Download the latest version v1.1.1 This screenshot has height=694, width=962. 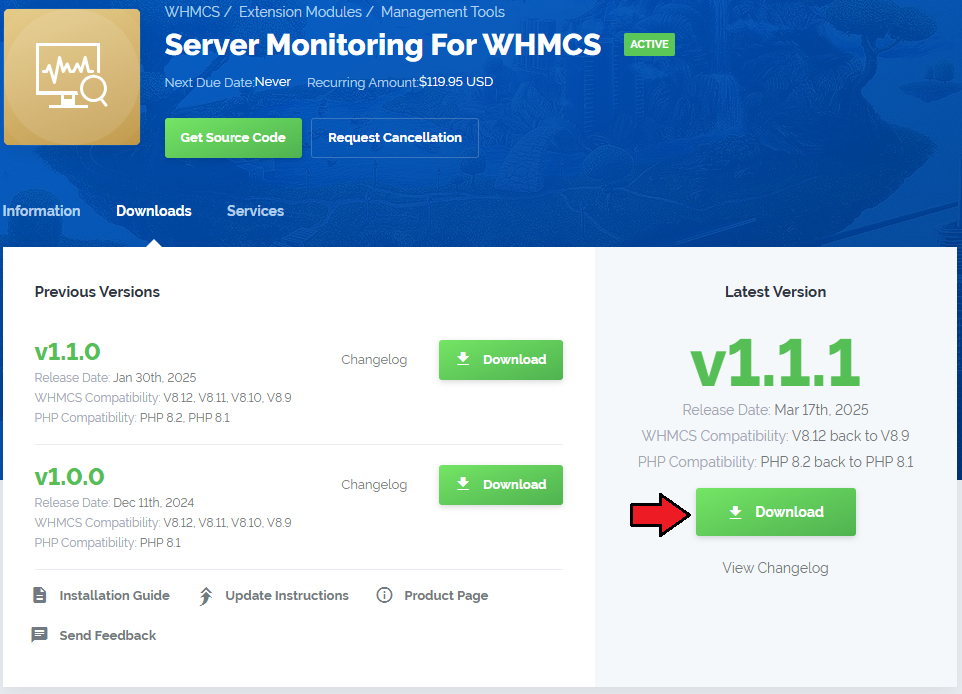pyautogui.click(x=775, y=512)
